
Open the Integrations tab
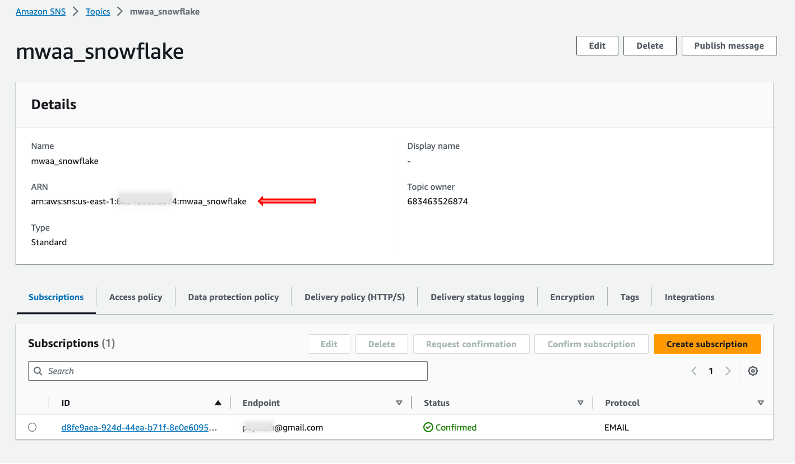689,297
